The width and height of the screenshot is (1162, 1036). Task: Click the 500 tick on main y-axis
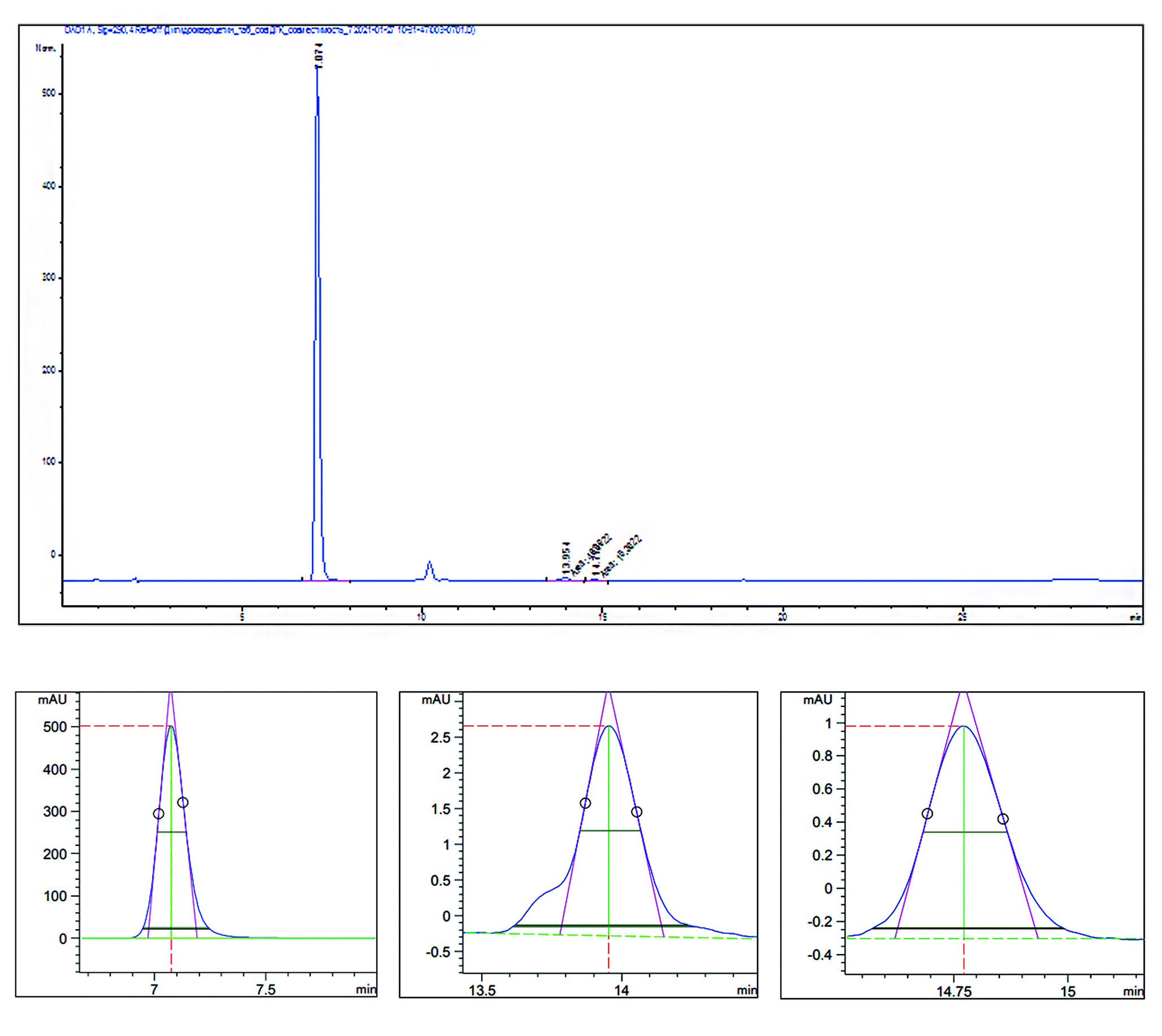(49, 93)
